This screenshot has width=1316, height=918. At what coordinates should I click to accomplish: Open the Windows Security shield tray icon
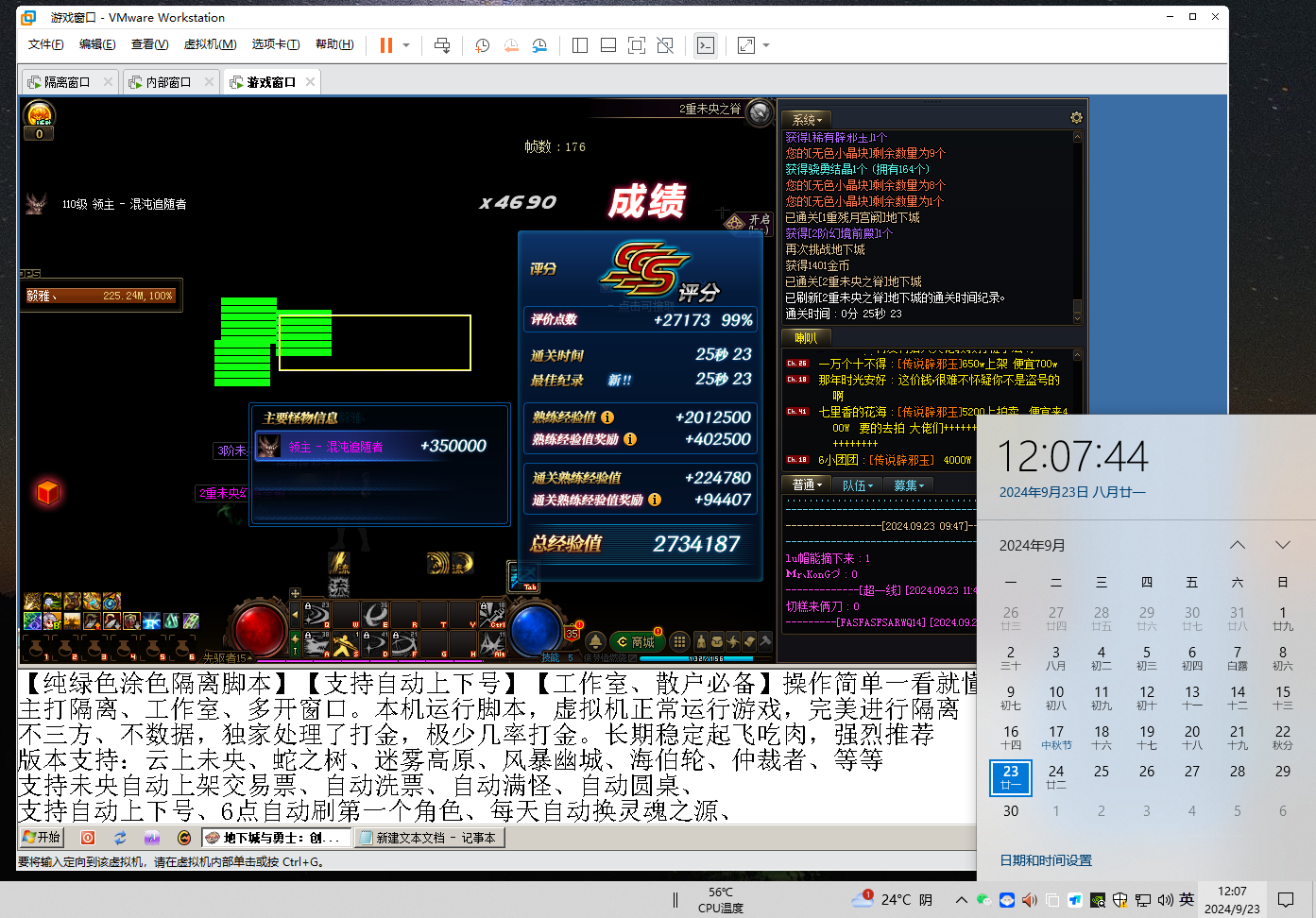[1119, 900]
